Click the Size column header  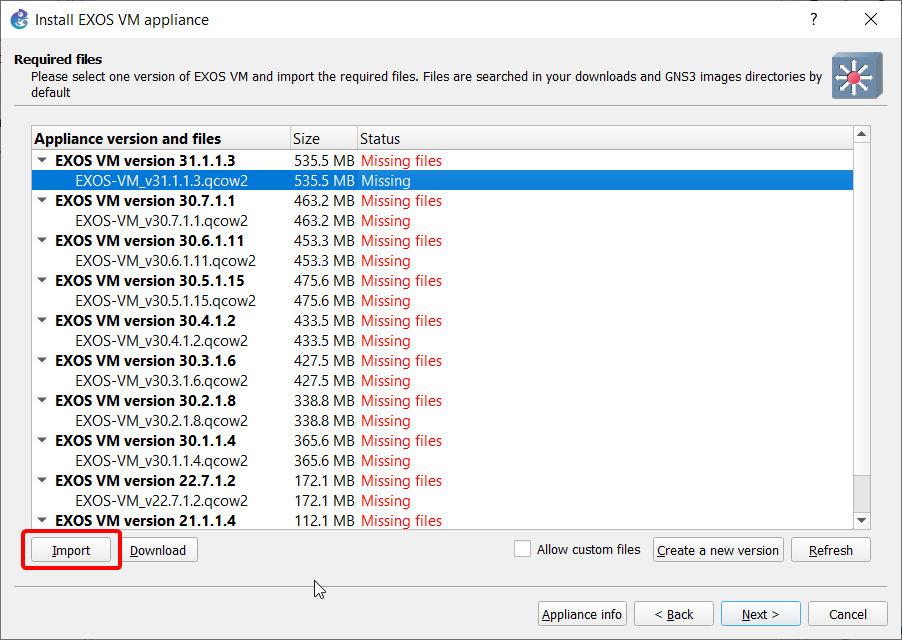(x=324, y=139)
